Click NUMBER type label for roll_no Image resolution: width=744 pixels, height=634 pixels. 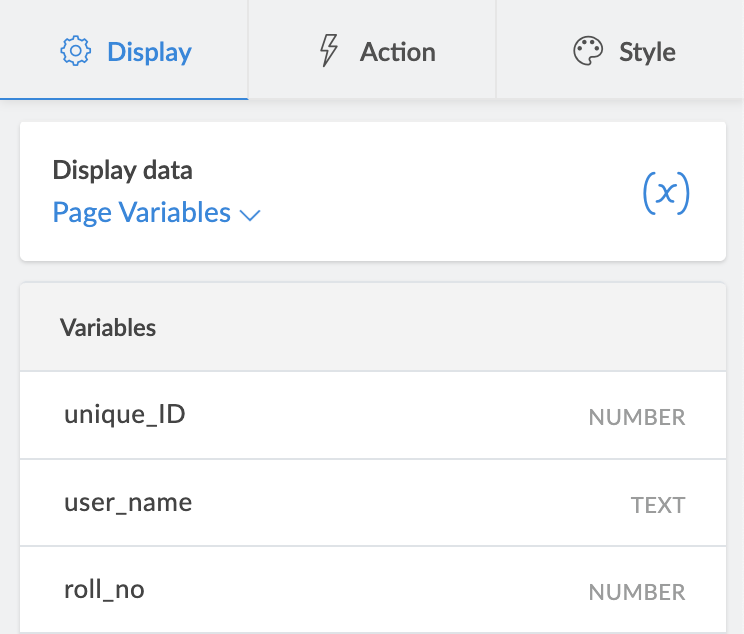coord(636,592)
